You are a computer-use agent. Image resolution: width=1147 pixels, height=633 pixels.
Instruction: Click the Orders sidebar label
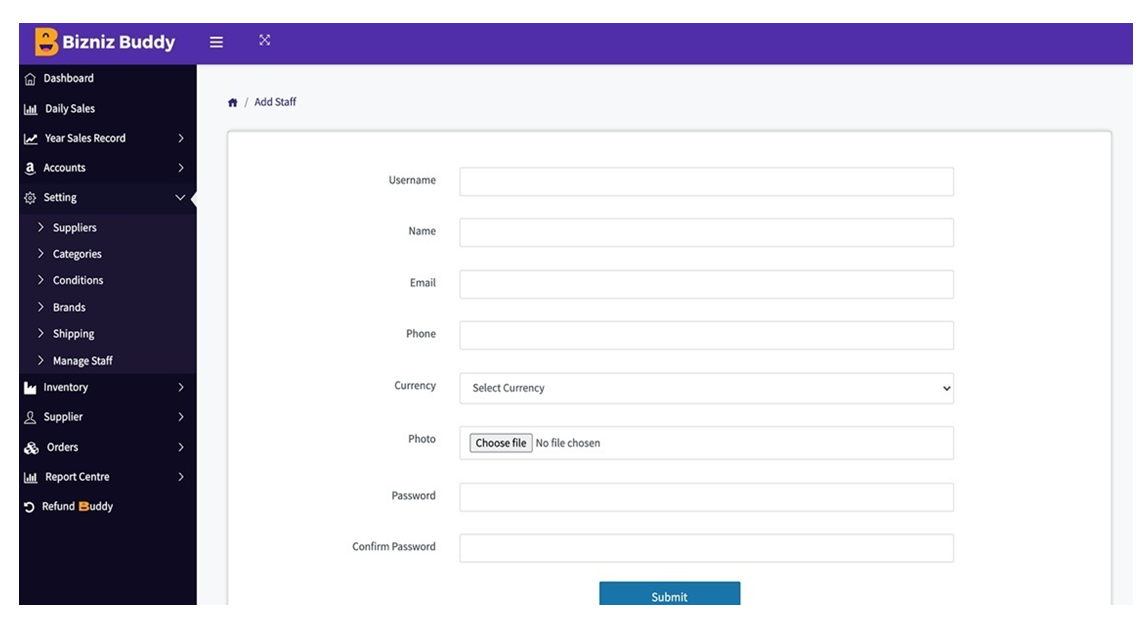tap(62, 447)
